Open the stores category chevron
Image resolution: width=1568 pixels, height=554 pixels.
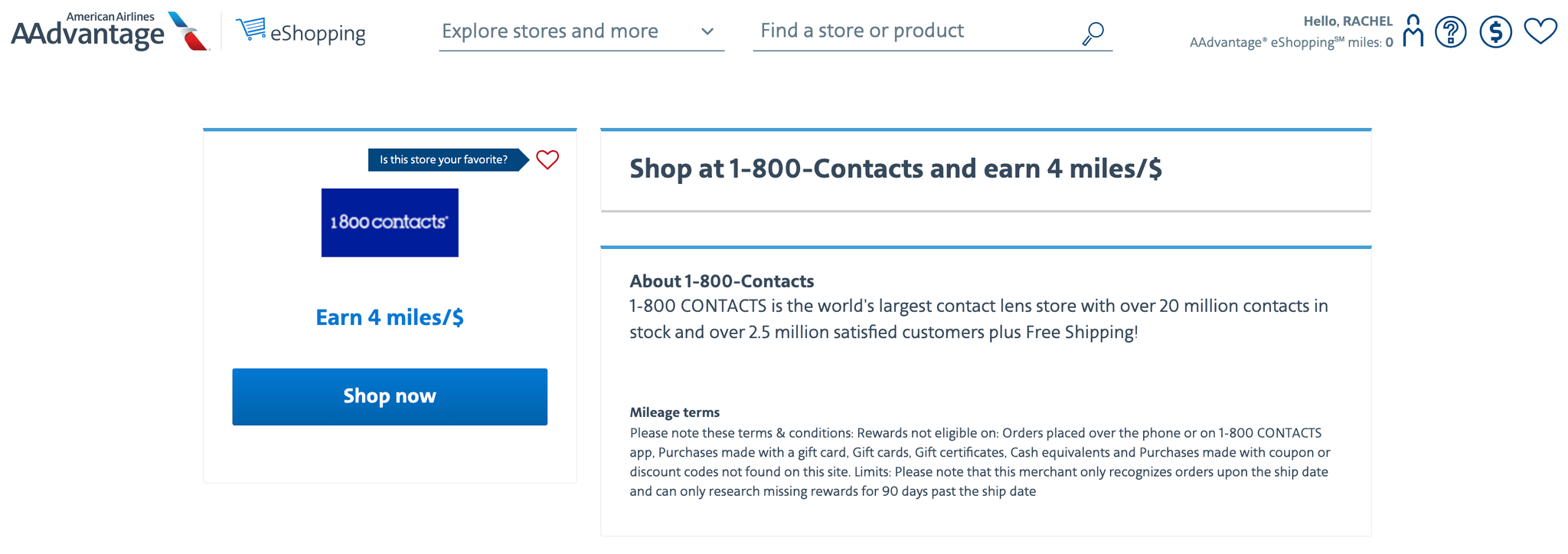click(x=707, y=32)
